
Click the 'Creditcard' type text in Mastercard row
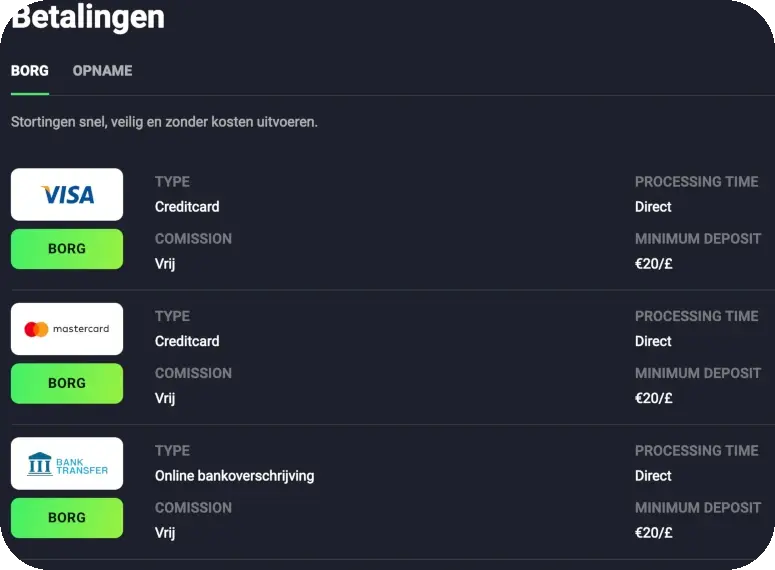tap(187, 341)
